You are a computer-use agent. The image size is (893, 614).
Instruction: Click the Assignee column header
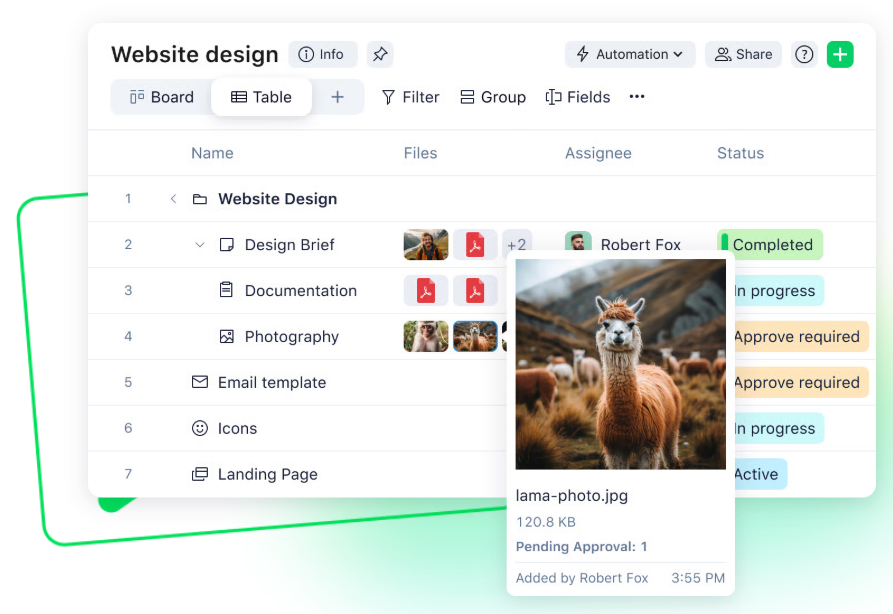[598, 153]
